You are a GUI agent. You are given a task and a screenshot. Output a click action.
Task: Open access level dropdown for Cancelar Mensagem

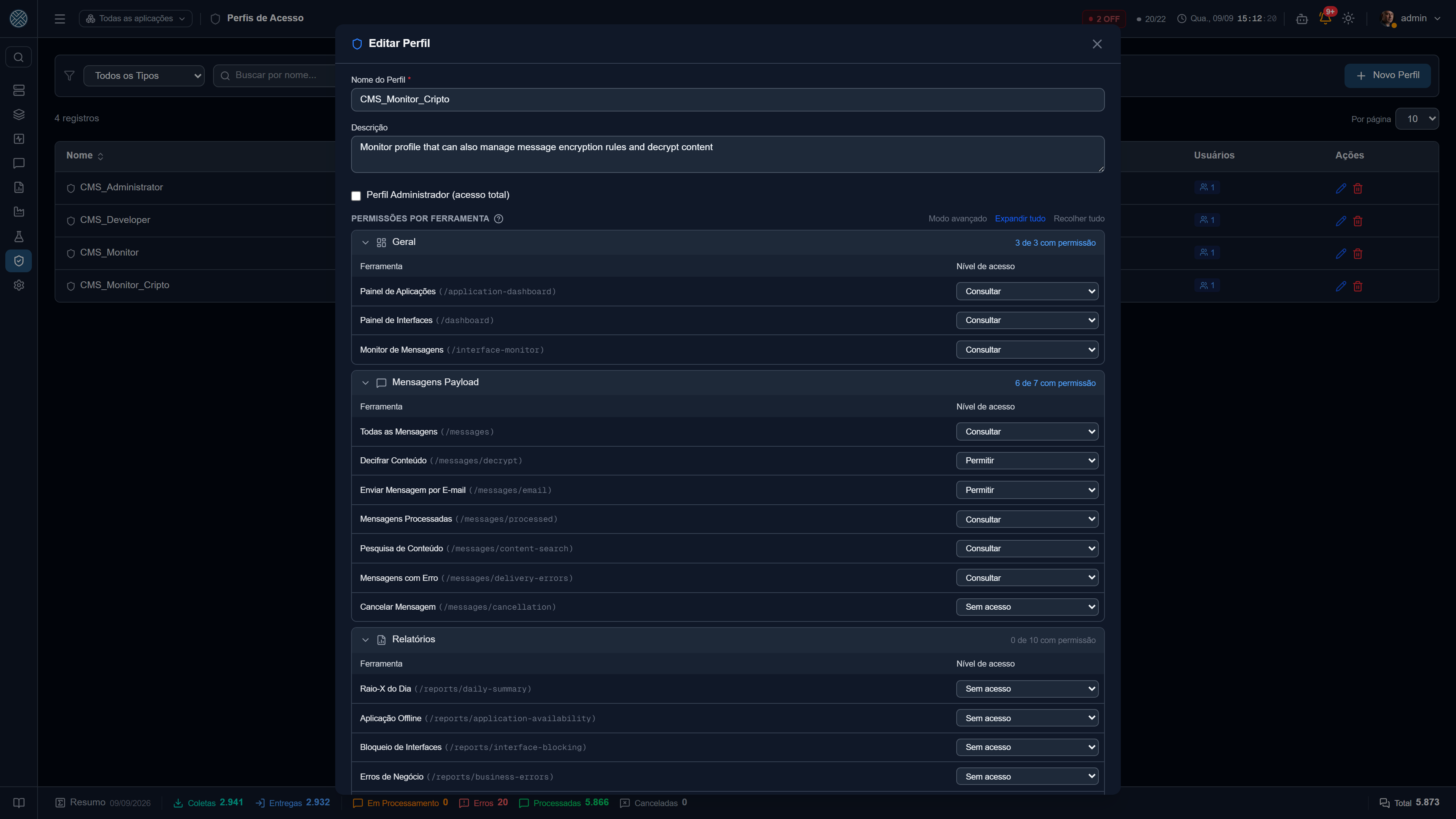(x=1027, y=607)
